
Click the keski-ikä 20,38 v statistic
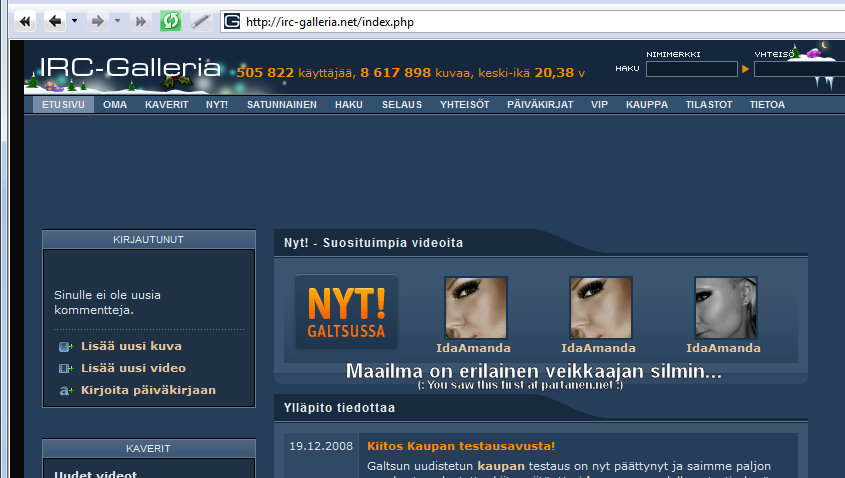coord(532,73)
